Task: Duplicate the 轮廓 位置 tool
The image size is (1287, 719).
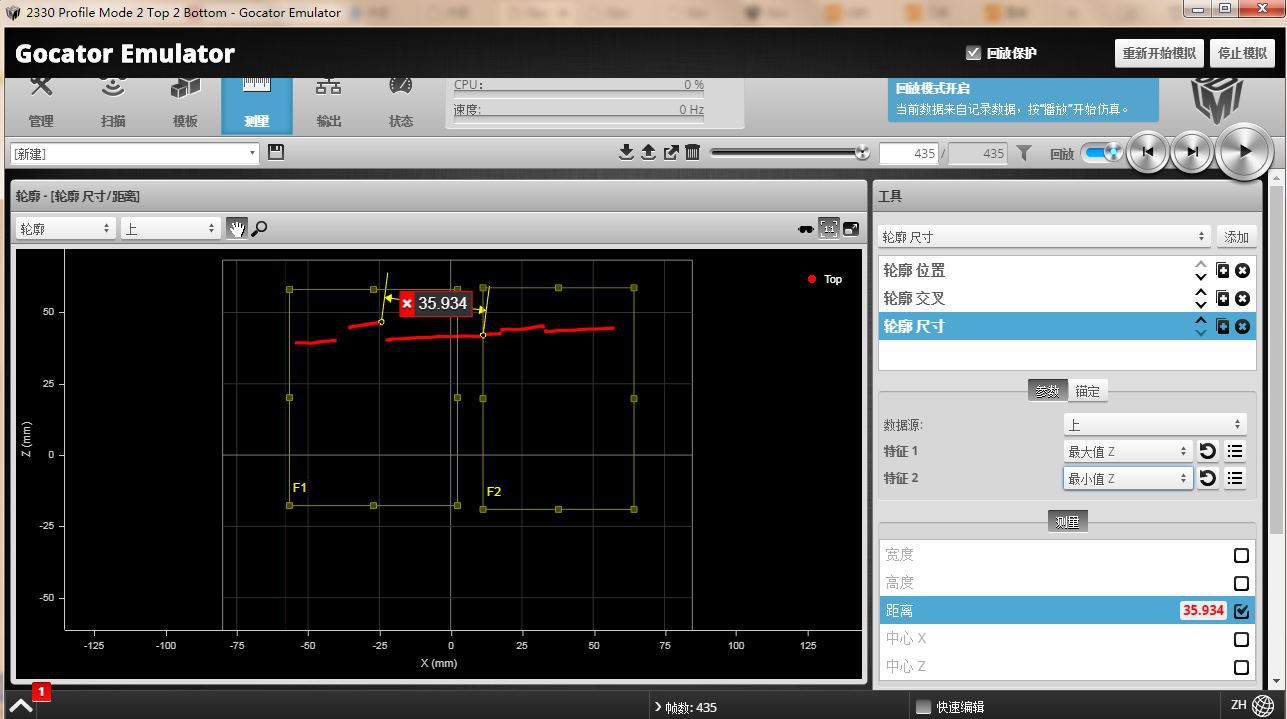Action: pyautogui.click(x=1222, y=270)
